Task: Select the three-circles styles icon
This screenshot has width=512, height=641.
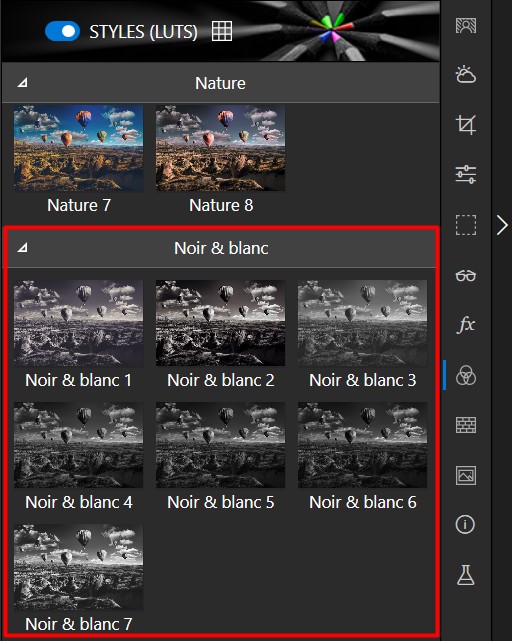Action: click(x=466, y=375)
